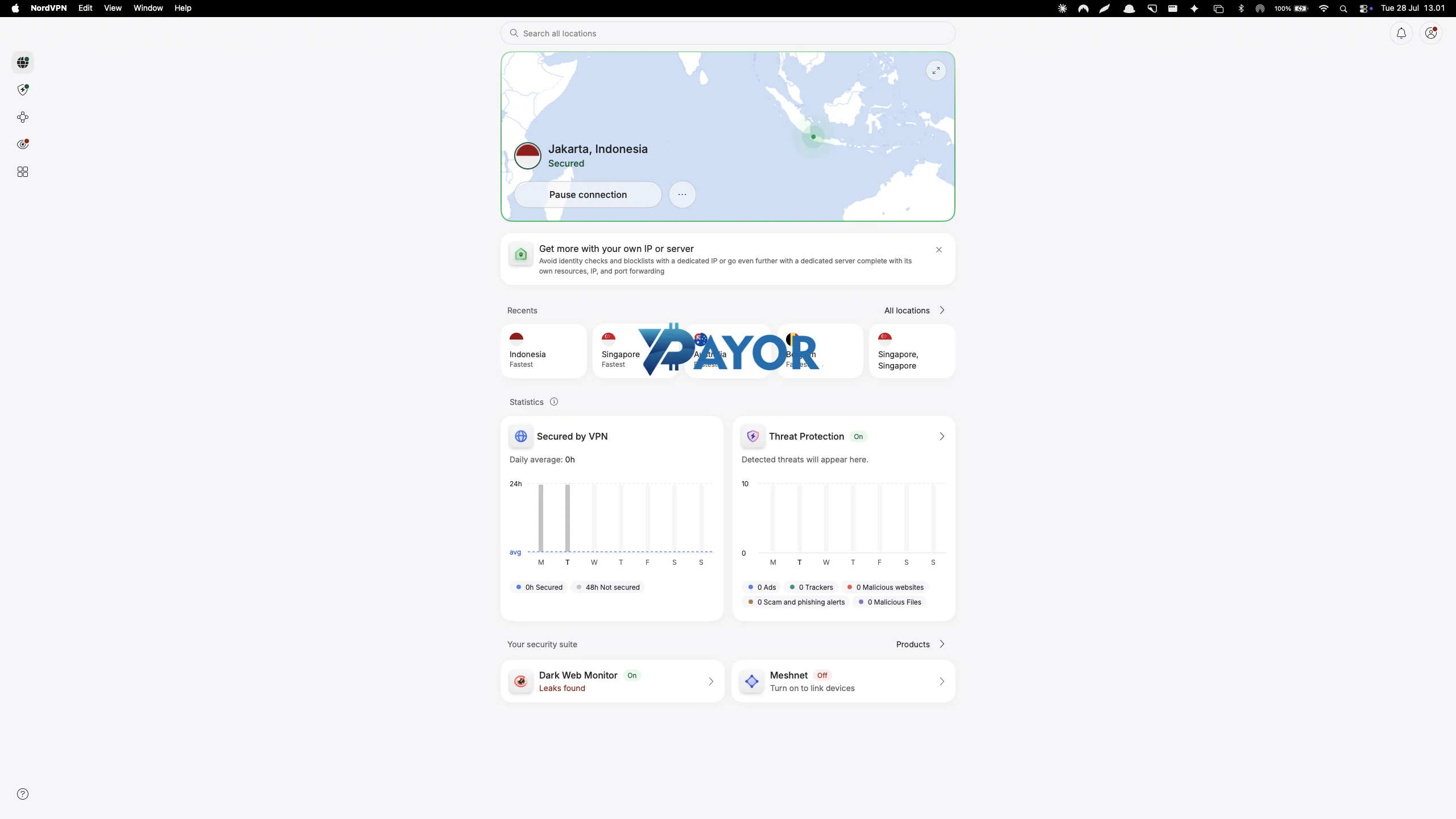Open All locations link
1456x819 pixels.
tap(907, 311)
